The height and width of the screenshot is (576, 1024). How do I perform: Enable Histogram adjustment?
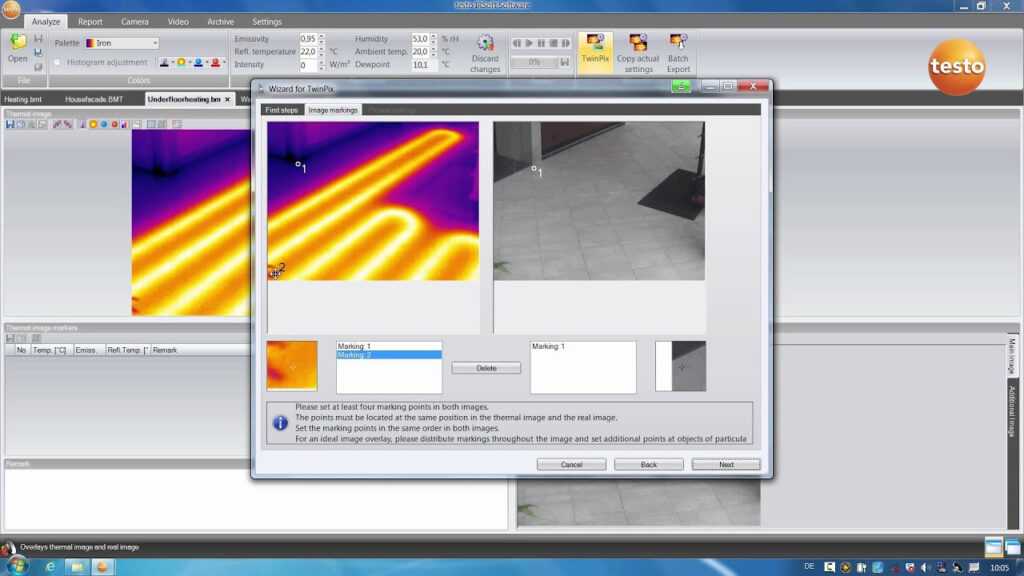(x=57, y=62)
